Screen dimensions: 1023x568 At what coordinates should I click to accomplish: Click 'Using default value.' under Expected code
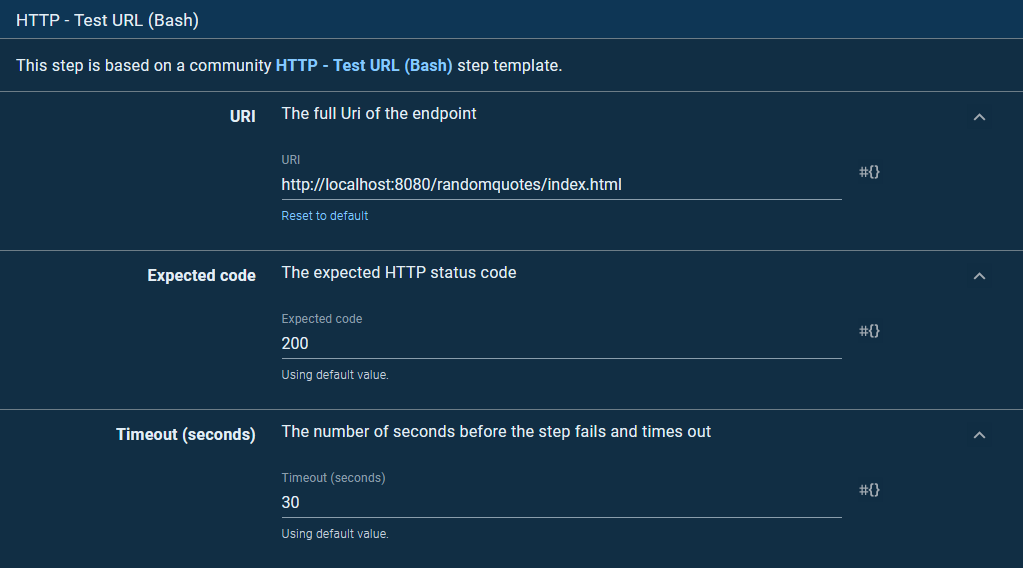click(x=335, y=375)
